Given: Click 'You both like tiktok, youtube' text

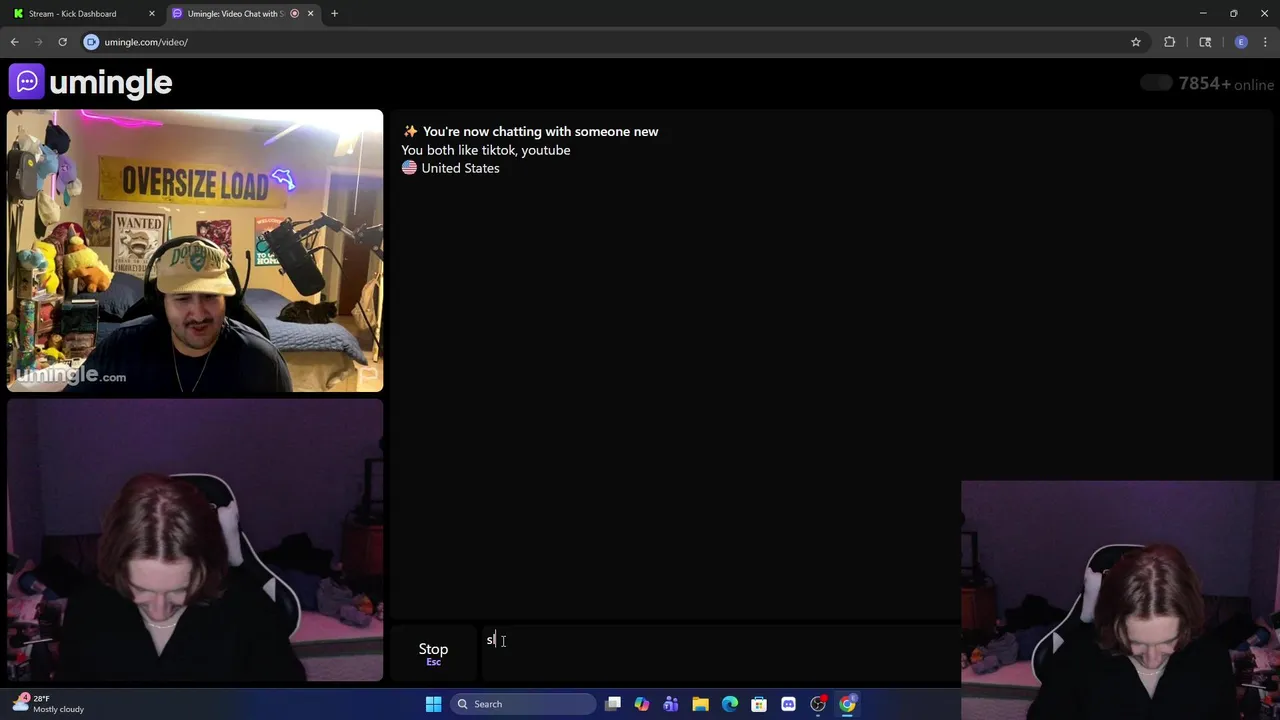Looking at the screenshot, I should coord(486,150).
